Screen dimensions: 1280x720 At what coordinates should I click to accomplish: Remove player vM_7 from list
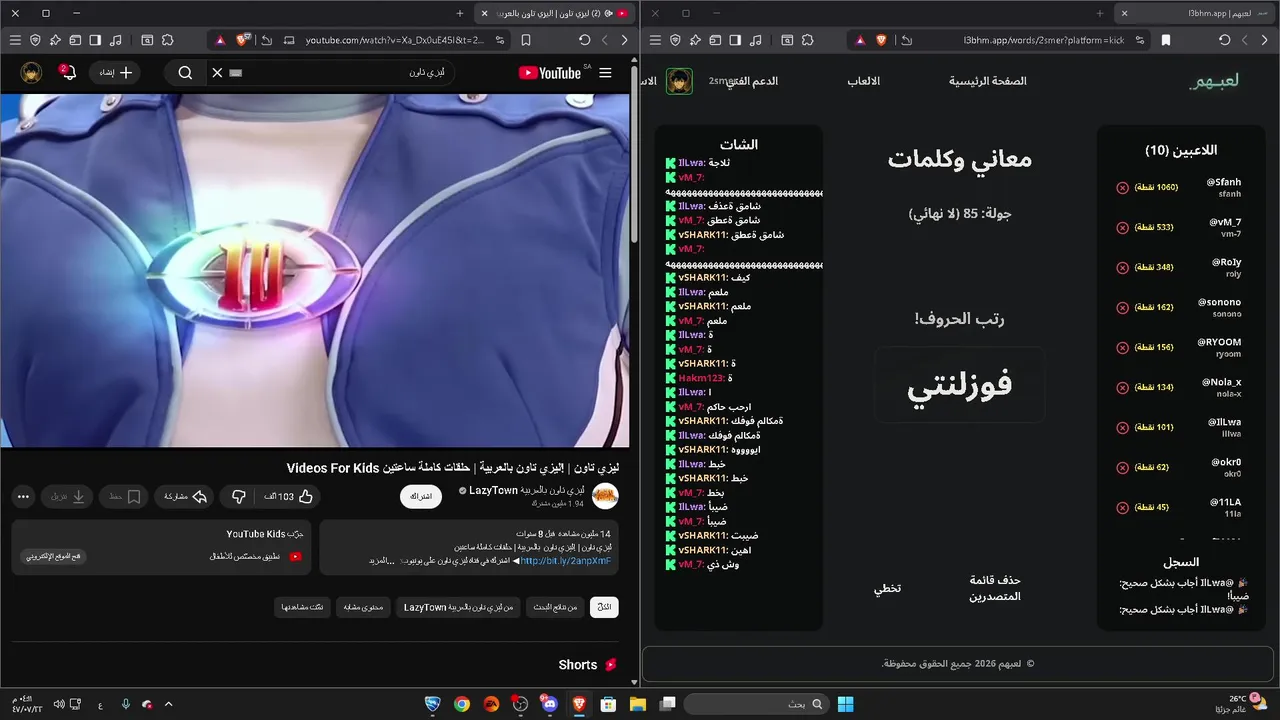click(x=1122, y=228)
